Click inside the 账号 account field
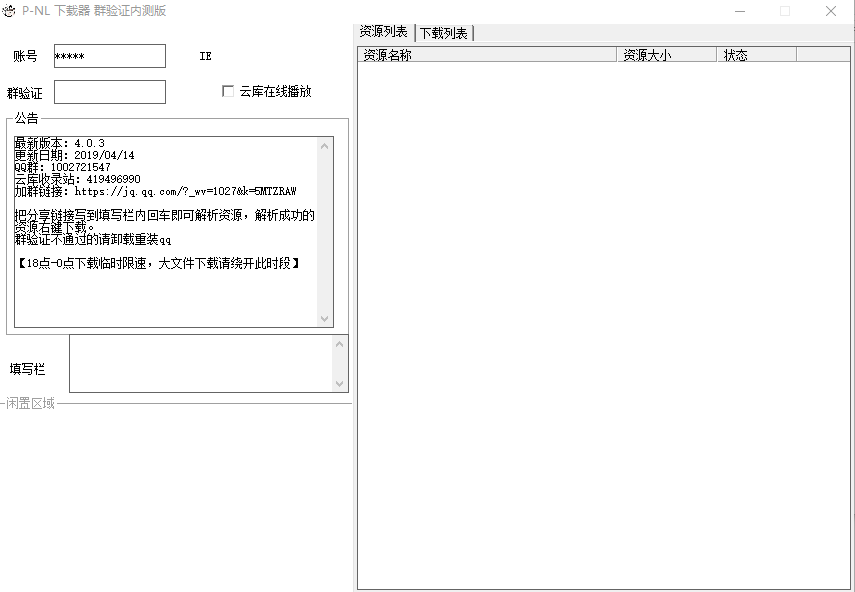This screenshot has width=855, height=592. tap(110, 55)
